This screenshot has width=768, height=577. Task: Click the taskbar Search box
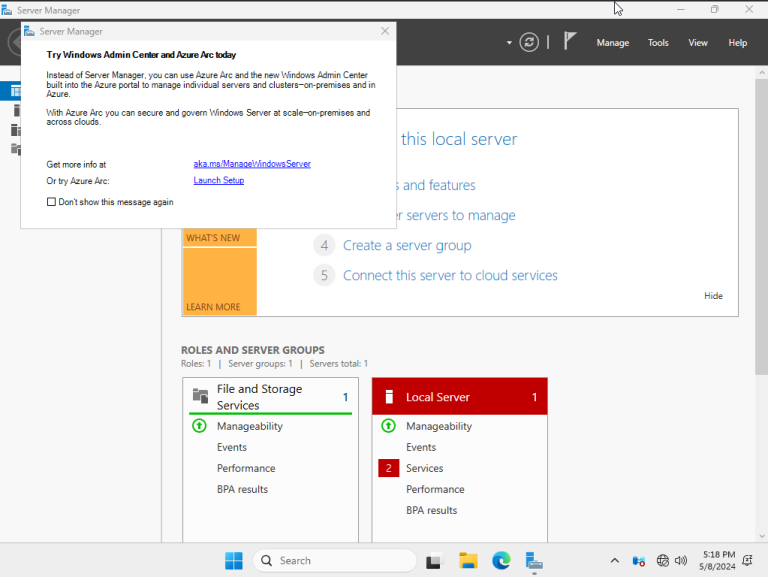click(x=335, y=560)
